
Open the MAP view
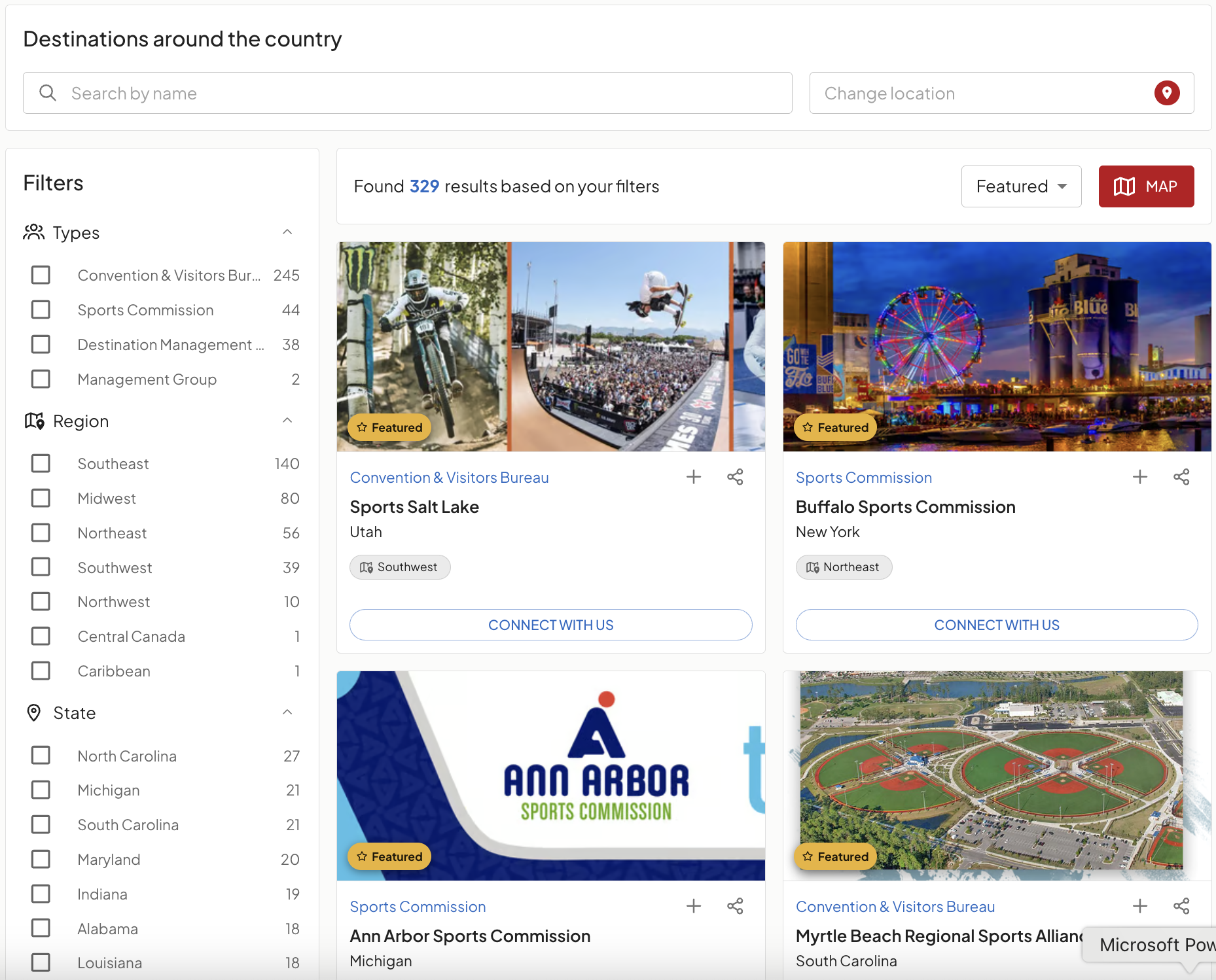pyautogui.click(x=1146, y=186)
